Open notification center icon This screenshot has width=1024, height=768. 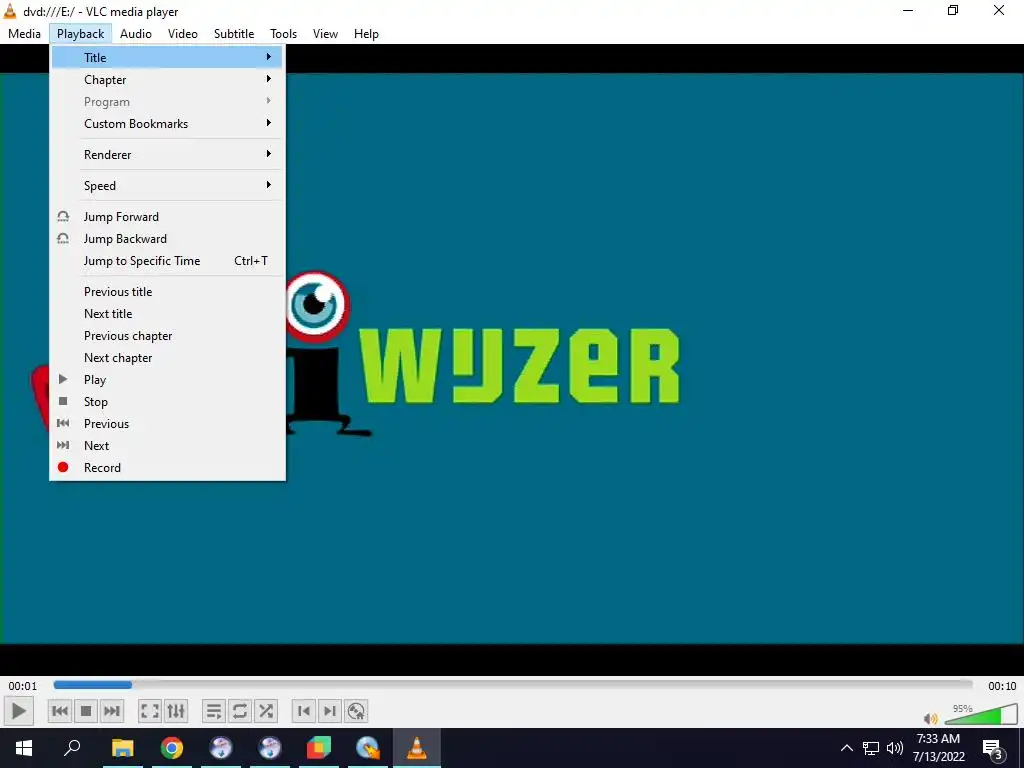click(x=993, y=749)
